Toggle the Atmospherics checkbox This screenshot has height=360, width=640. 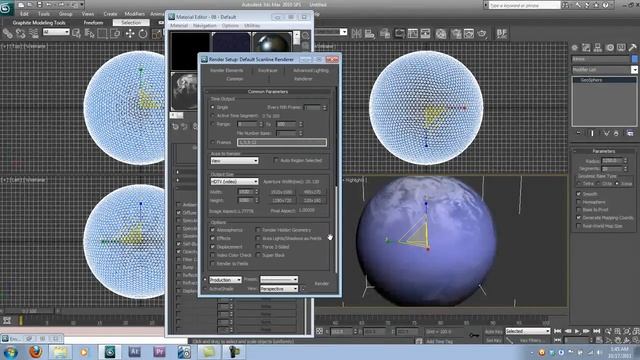213,230
